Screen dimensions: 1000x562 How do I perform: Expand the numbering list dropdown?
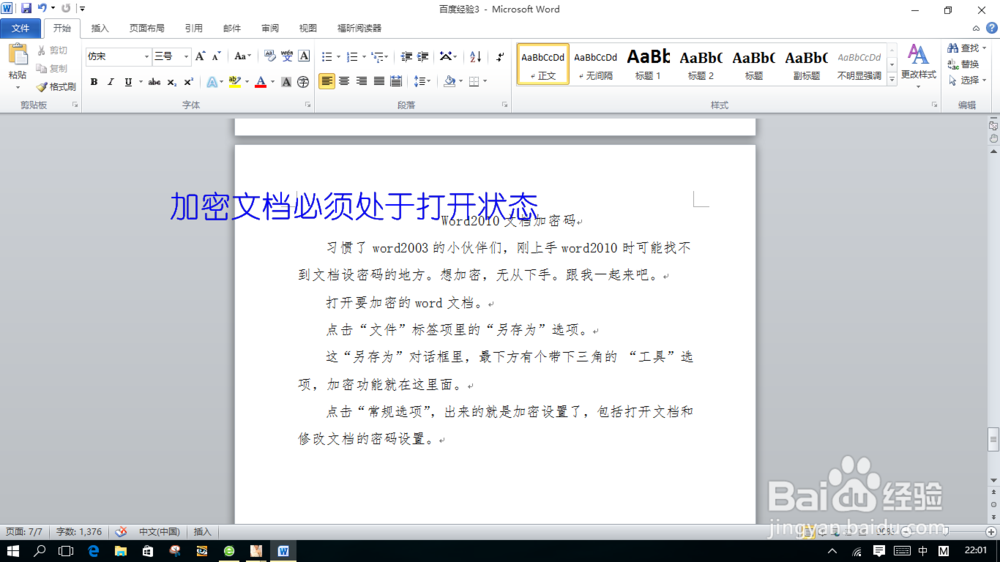coord(364,57)
